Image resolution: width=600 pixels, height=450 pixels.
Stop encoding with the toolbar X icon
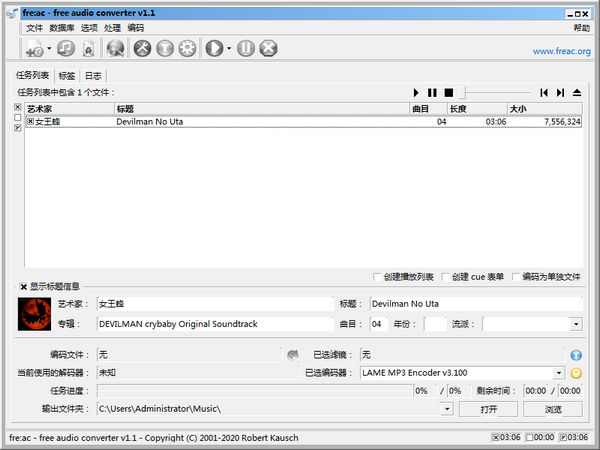(268, 48)
